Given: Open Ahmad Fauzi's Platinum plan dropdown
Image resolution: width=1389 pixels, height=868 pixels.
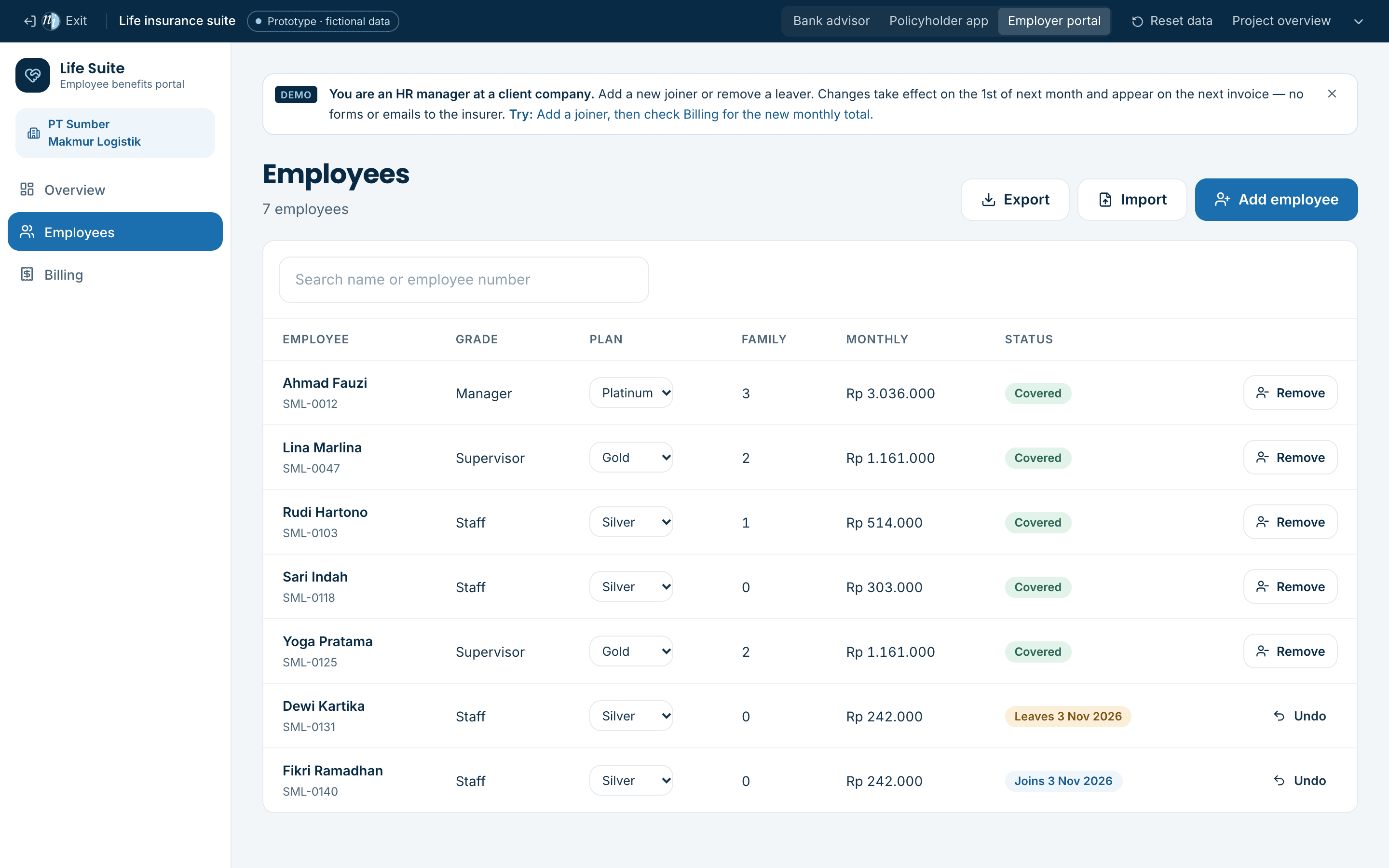Looking at the screenshot, I should point(631,393).
